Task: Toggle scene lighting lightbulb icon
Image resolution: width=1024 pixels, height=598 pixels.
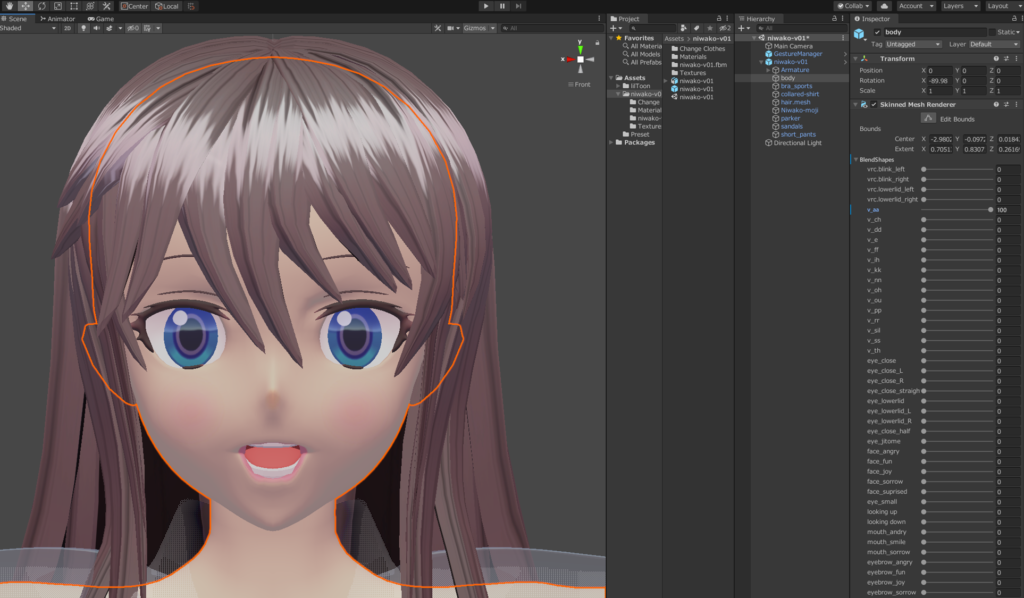Action: click(x=82, y=28)
